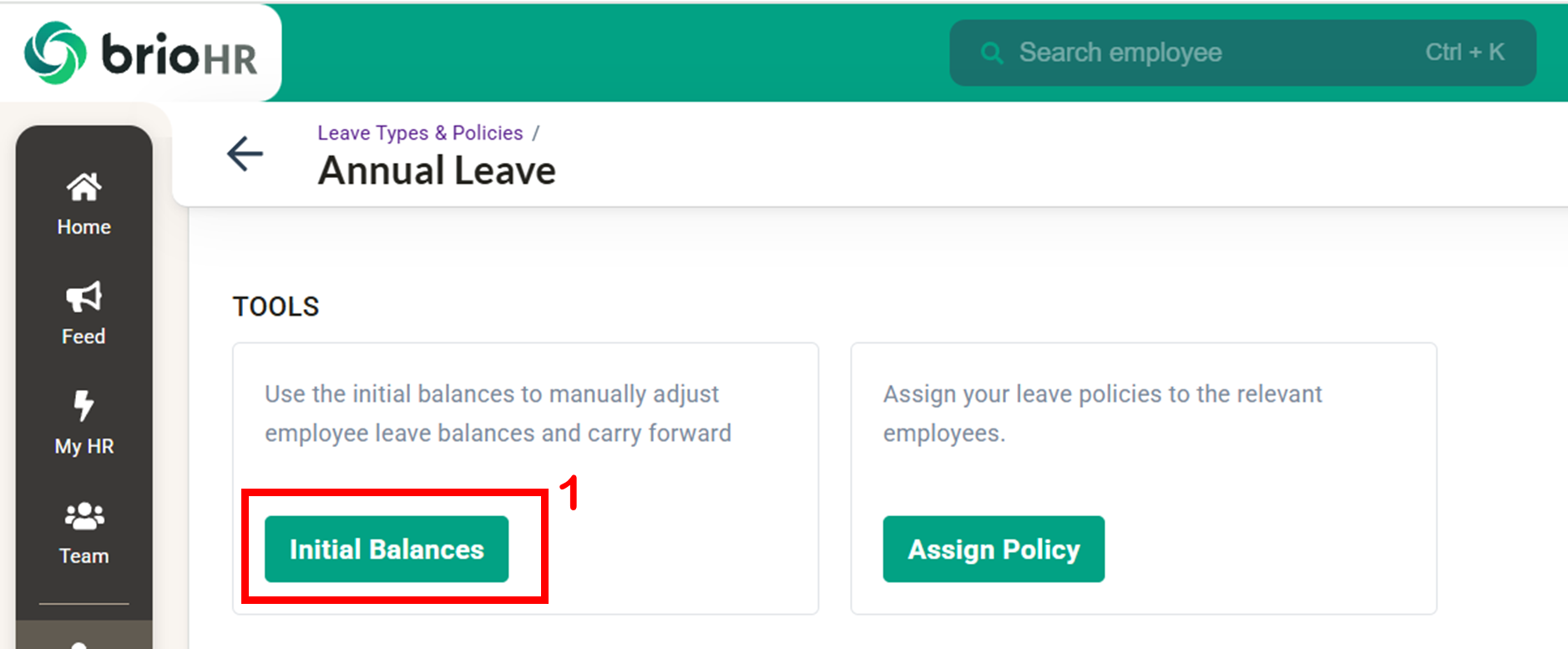Click the search magnifier icon
The height and width of the screenshot is (649, 1568).
click(x=992, y=53)
